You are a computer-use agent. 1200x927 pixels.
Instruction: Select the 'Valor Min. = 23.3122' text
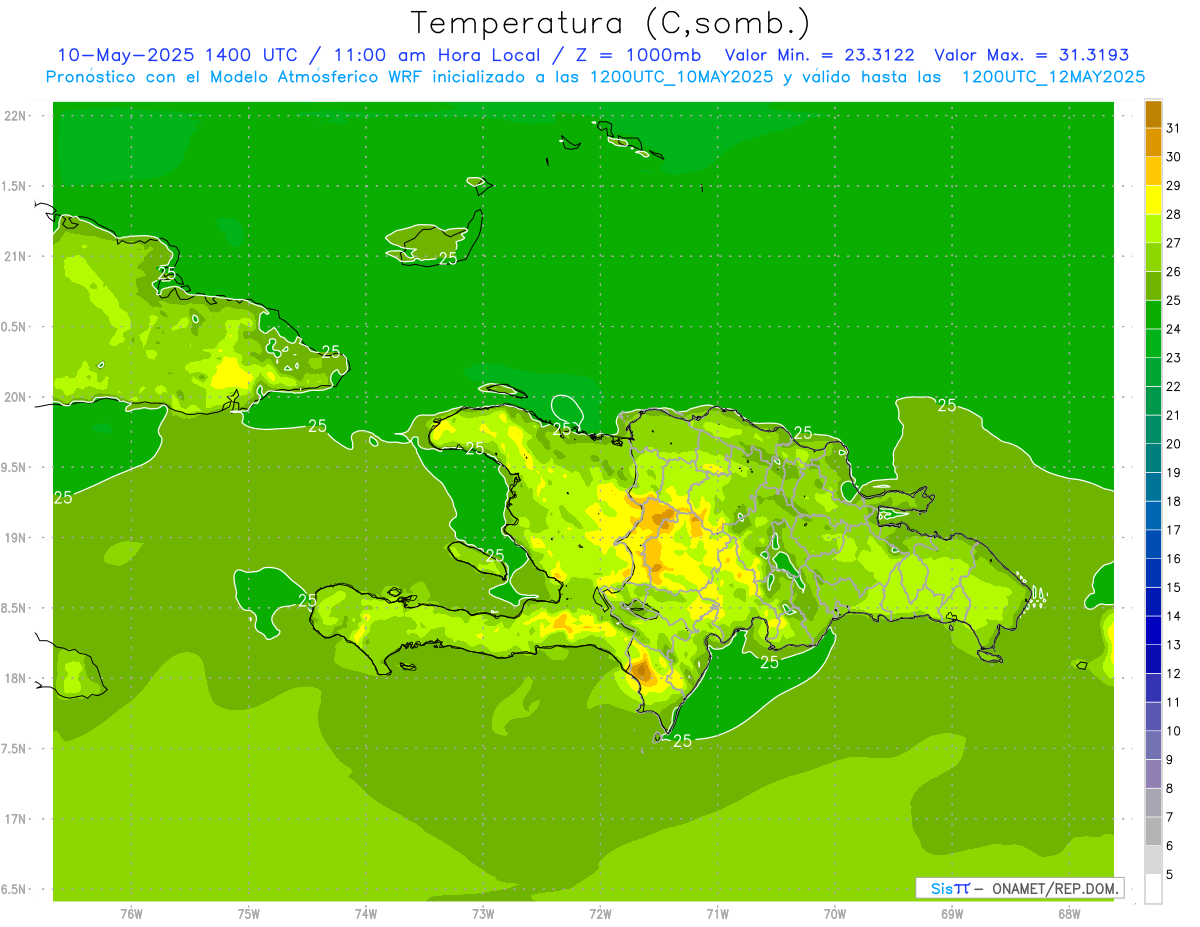pos(819,55)
